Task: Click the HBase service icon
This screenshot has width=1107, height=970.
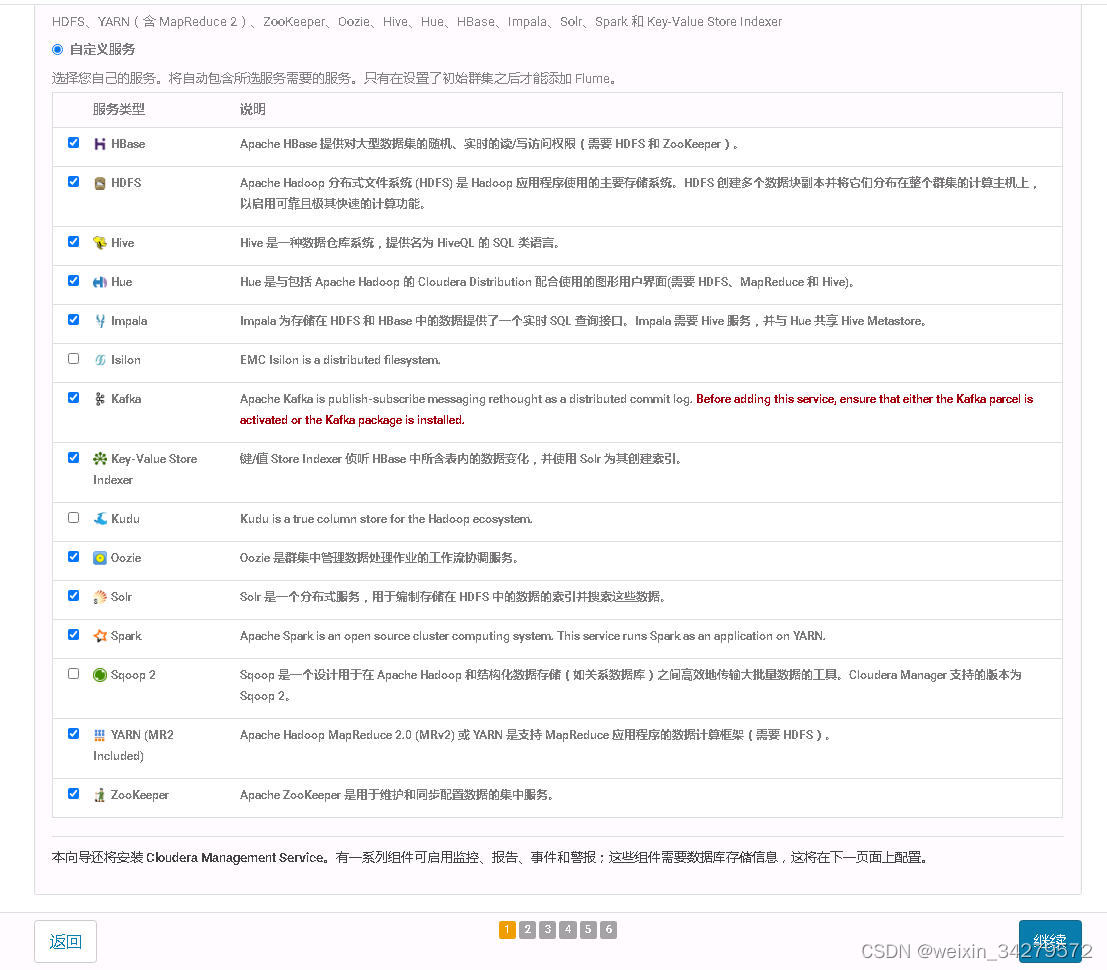Action: coord(100,144)
